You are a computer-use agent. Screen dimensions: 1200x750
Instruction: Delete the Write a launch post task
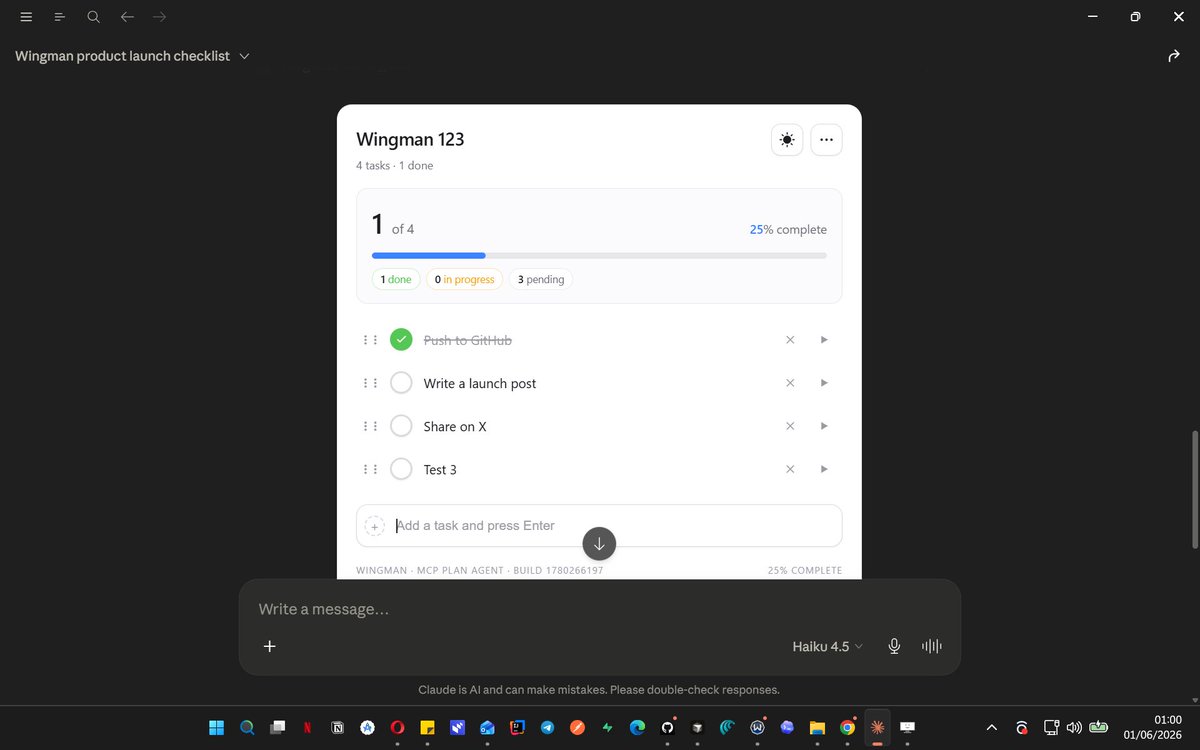tap(790, 383)
